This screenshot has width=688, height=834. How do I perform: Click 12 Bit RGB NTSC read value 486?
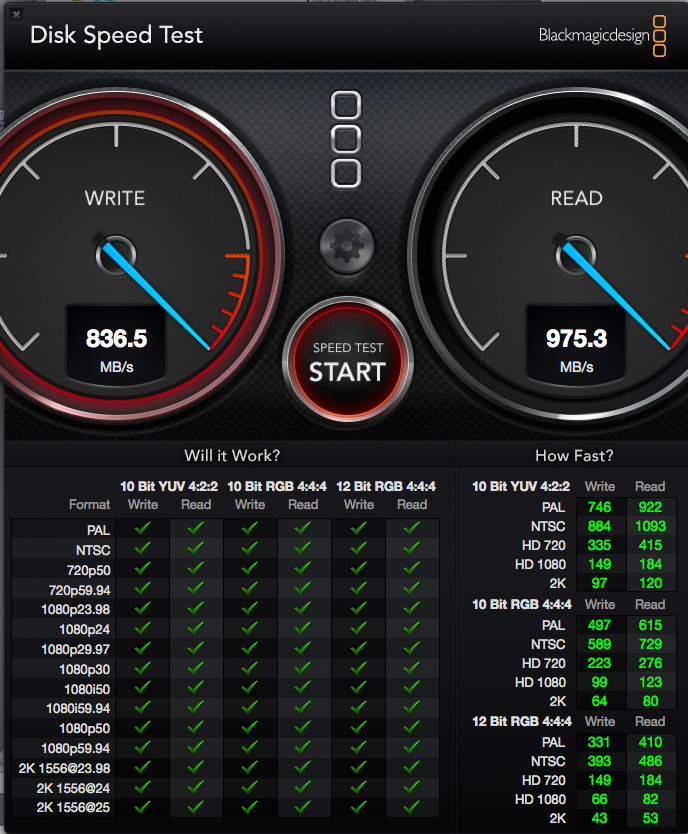pyautogui.click(x=650, y=761)
